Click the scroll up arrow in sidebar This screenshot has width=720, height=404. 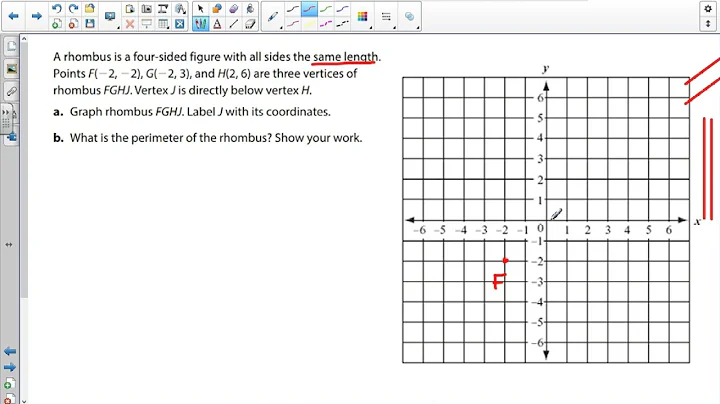(x=24, y=39)
